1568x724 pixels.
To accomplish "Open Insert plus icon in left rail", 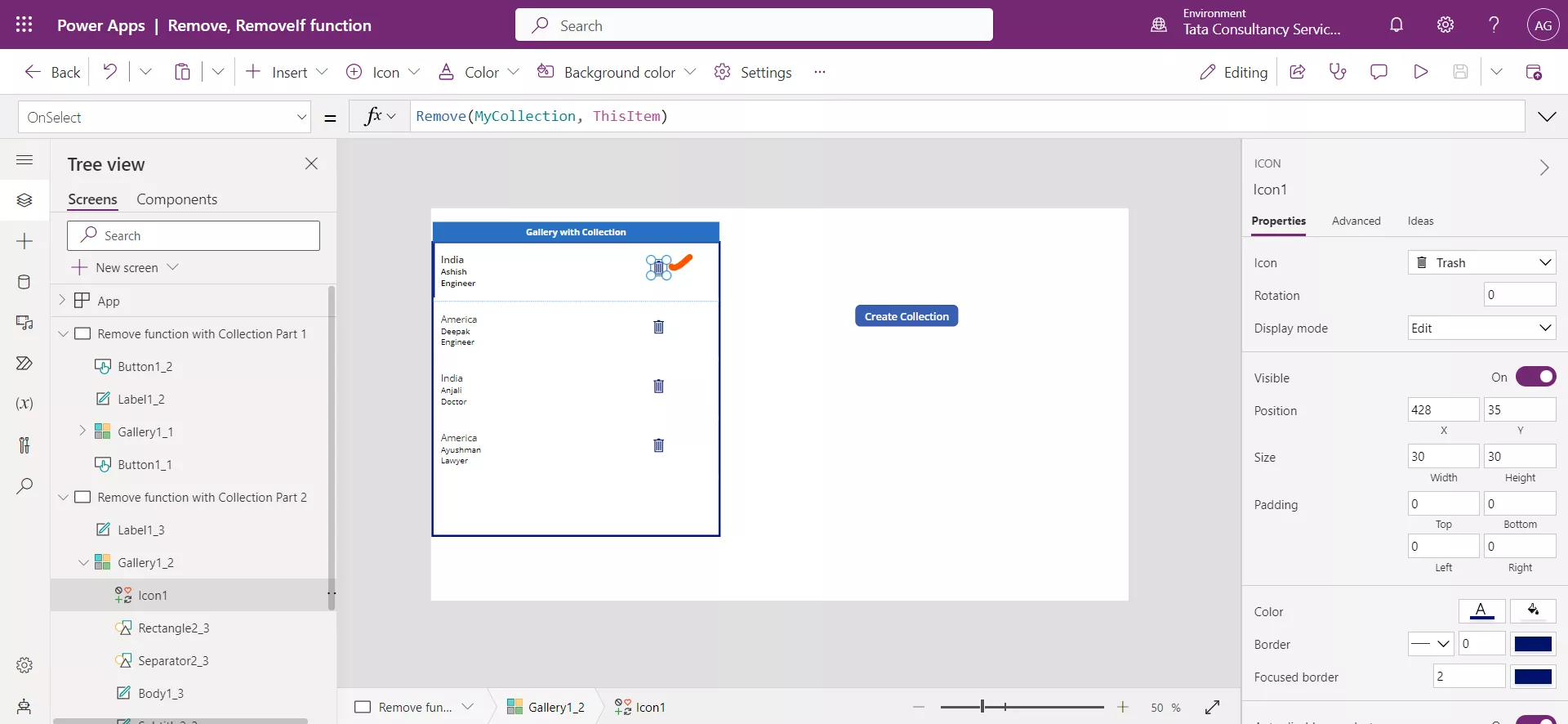I will pyautogui.click(x=24, y=241).
